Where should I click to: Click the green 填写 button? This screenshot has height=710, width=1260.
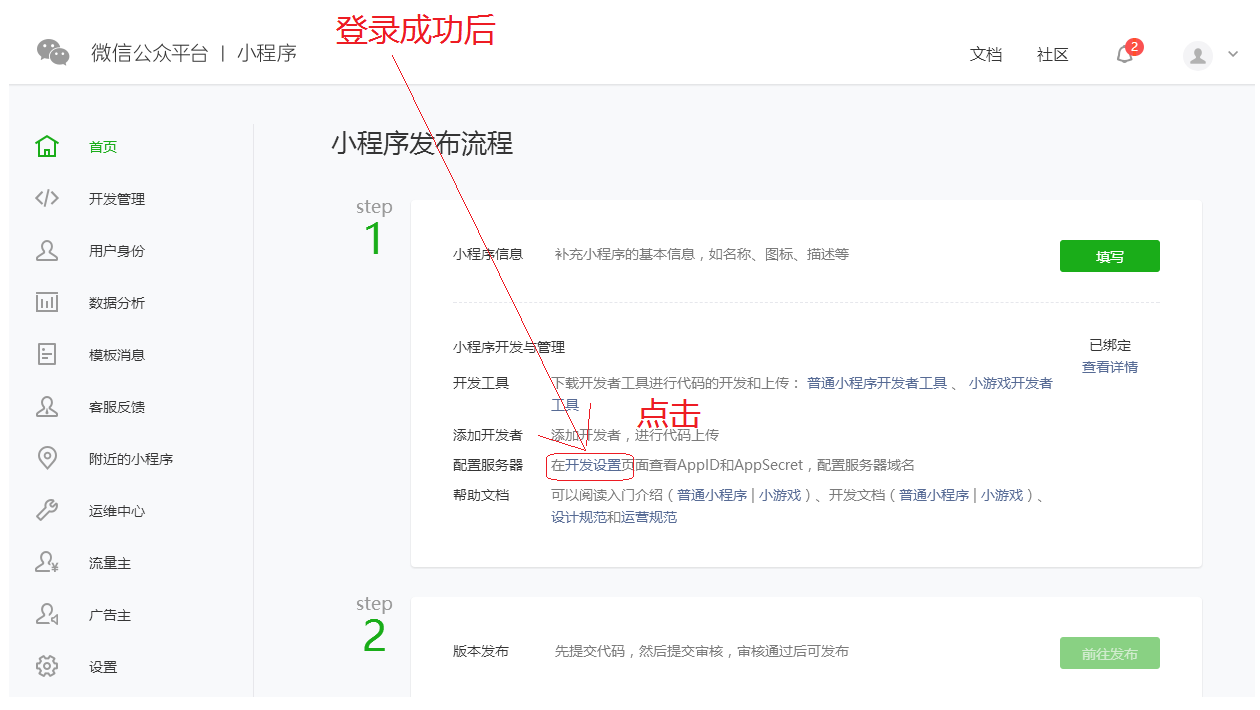1110,256
